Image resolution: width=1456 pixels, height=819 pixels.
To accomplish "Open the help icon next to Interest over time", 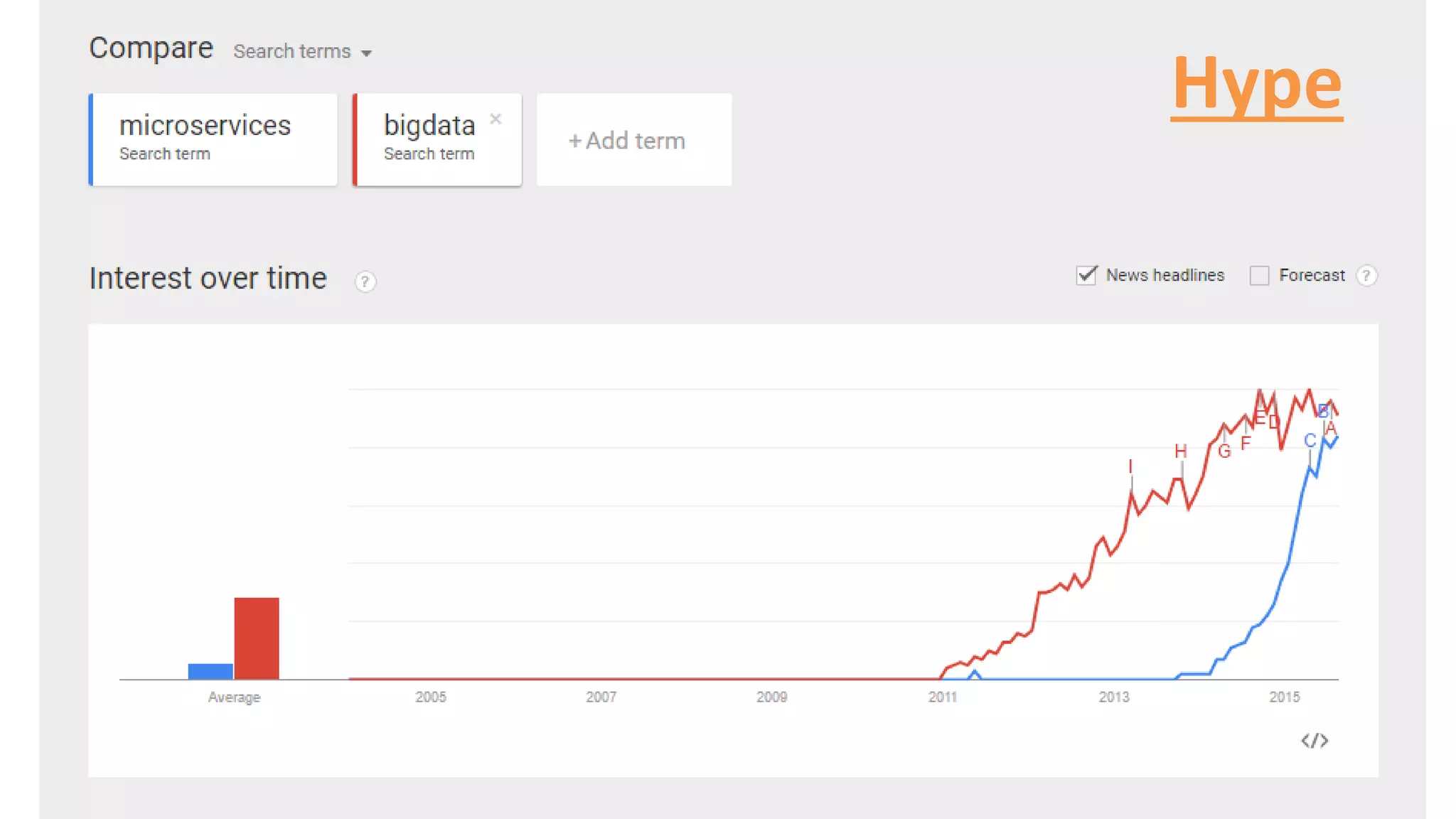I will pos(365,282).
